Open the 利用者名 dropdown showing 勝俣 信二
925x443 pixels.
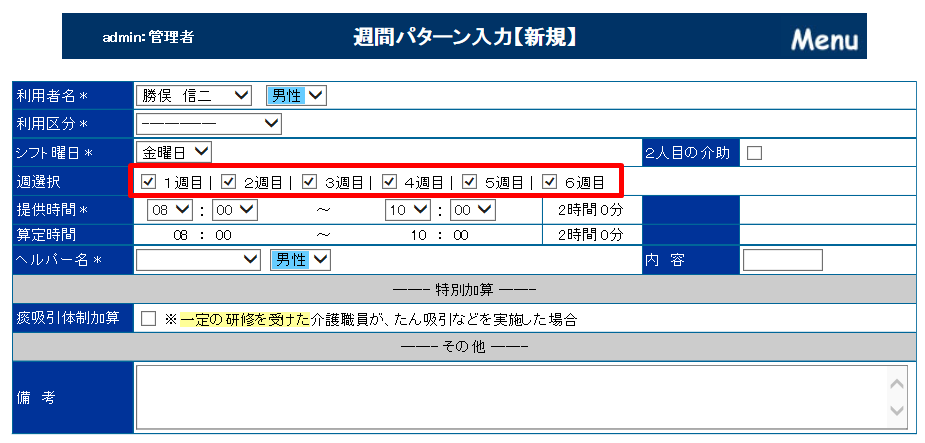195,95
